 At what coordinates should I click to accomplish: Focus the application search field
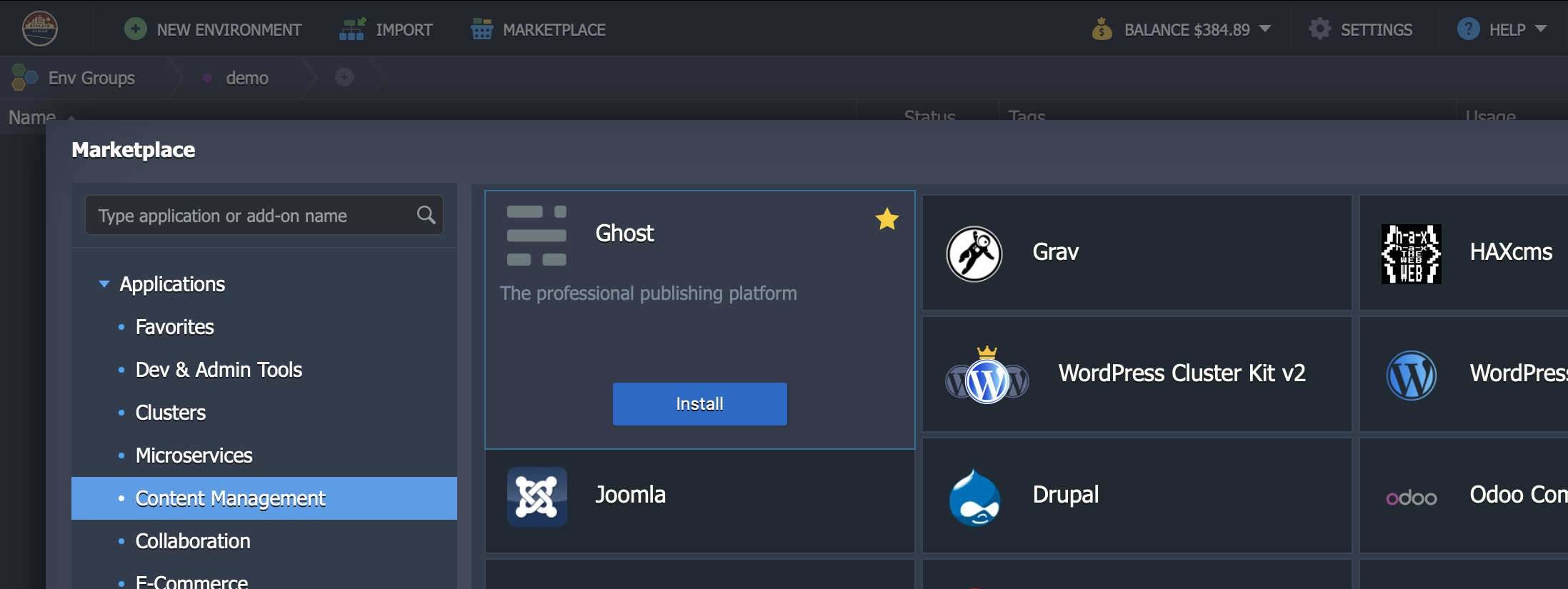264,215
